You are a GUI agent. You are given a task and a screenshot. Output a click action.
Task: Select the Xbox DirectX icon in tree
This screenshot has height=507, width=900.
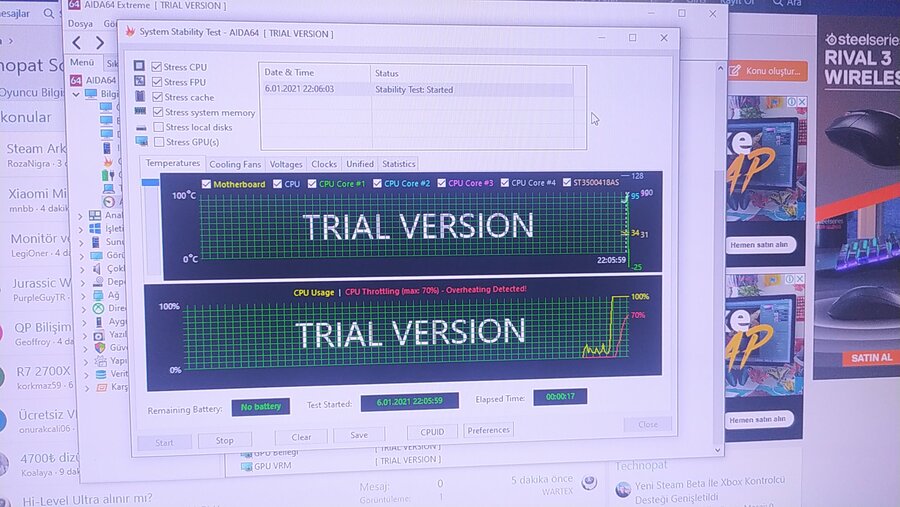tap(98, 308)
